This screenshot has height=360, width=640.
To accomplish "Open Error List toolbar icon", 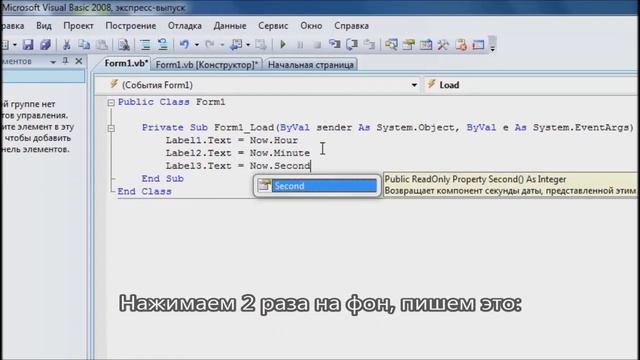I will click(461, 44).
